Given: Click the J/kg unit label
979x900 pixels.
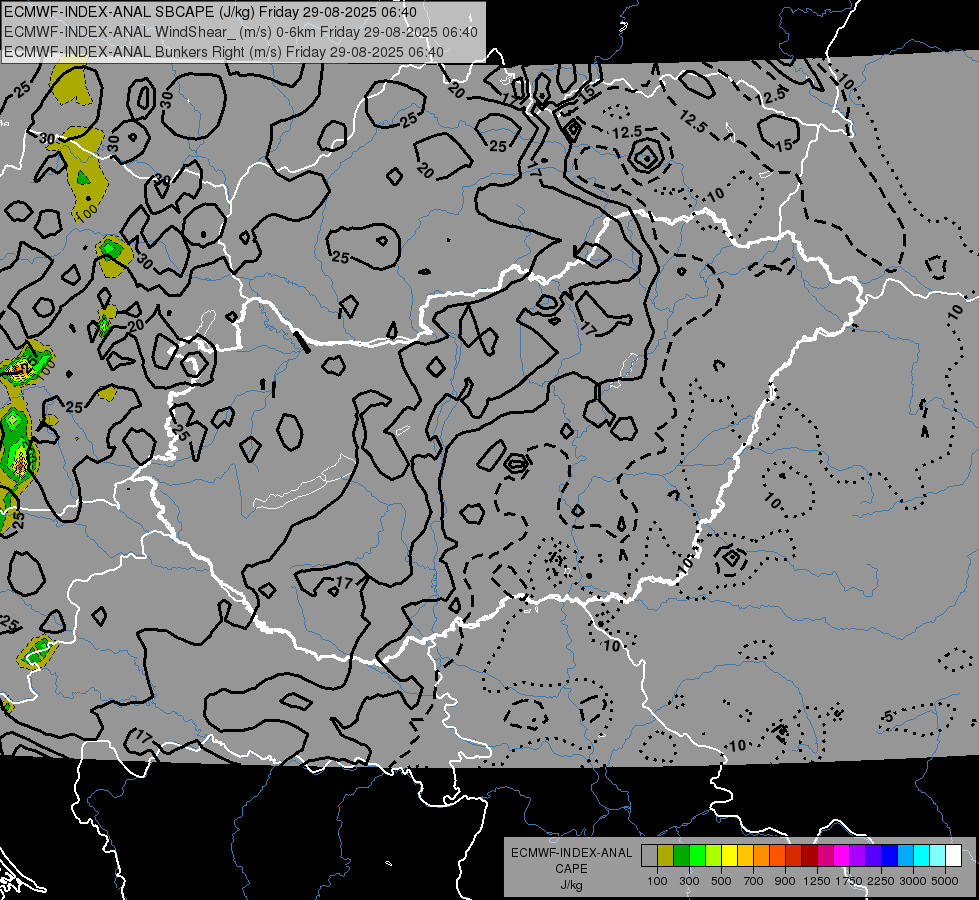Looking at the screenshot, I should pos(571,885).
